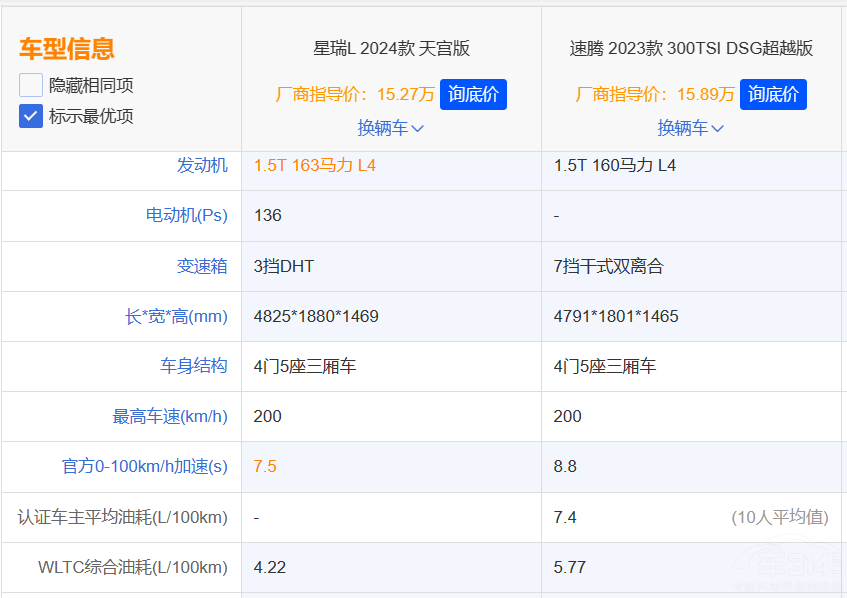The height and width of the screenshot is (598, 847).
Task: Click 星瑞L engine value 1.5T 163马力 L4
Action: (315, 165)
